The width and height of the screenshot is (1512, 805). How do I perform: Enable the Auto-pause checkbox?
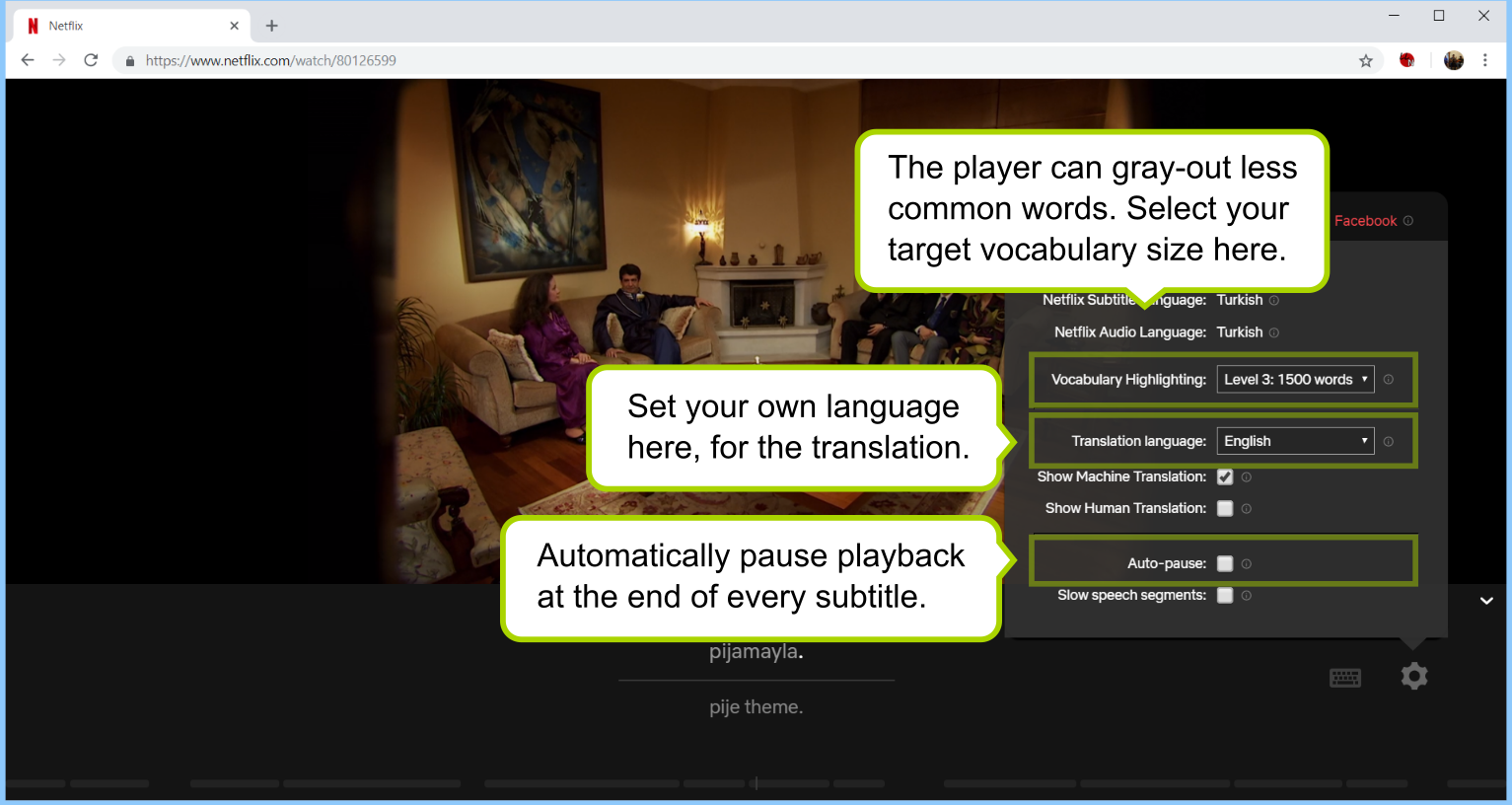pos(1225,564)
